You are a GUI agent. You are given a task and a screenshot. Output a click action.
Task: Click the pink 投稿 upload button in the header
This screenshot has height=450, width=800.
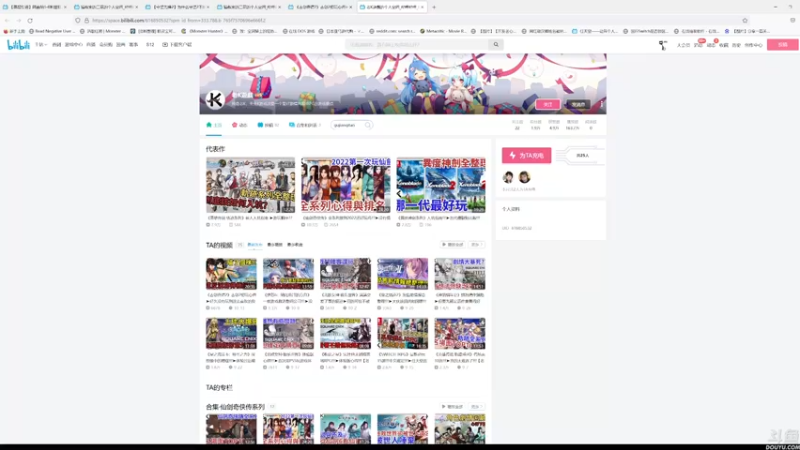point(783,45)
